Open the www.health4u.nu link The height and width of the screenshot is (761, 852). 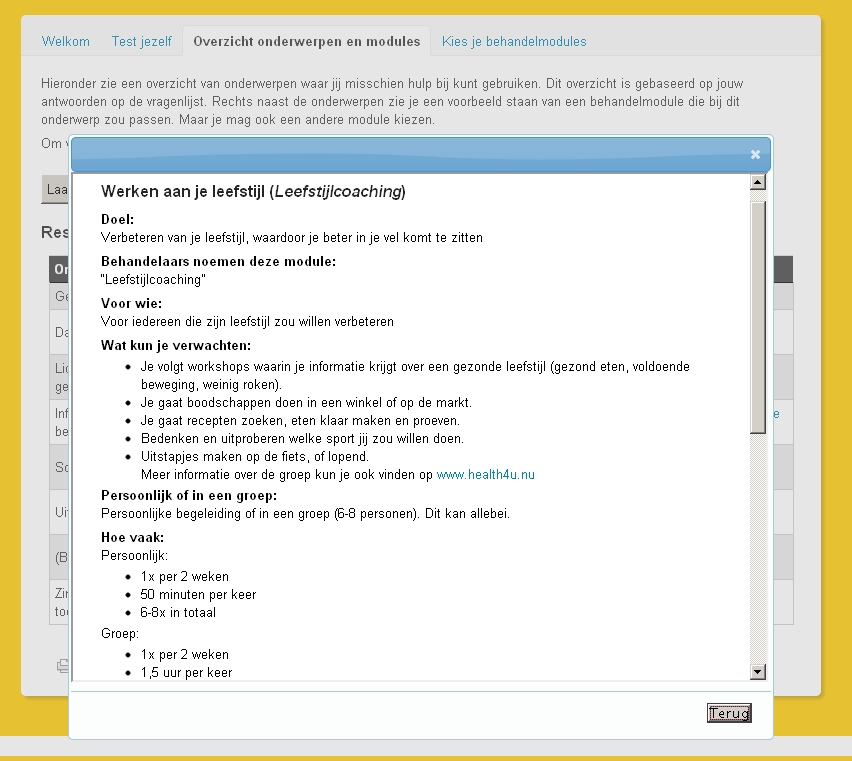(x=485, y=475)
